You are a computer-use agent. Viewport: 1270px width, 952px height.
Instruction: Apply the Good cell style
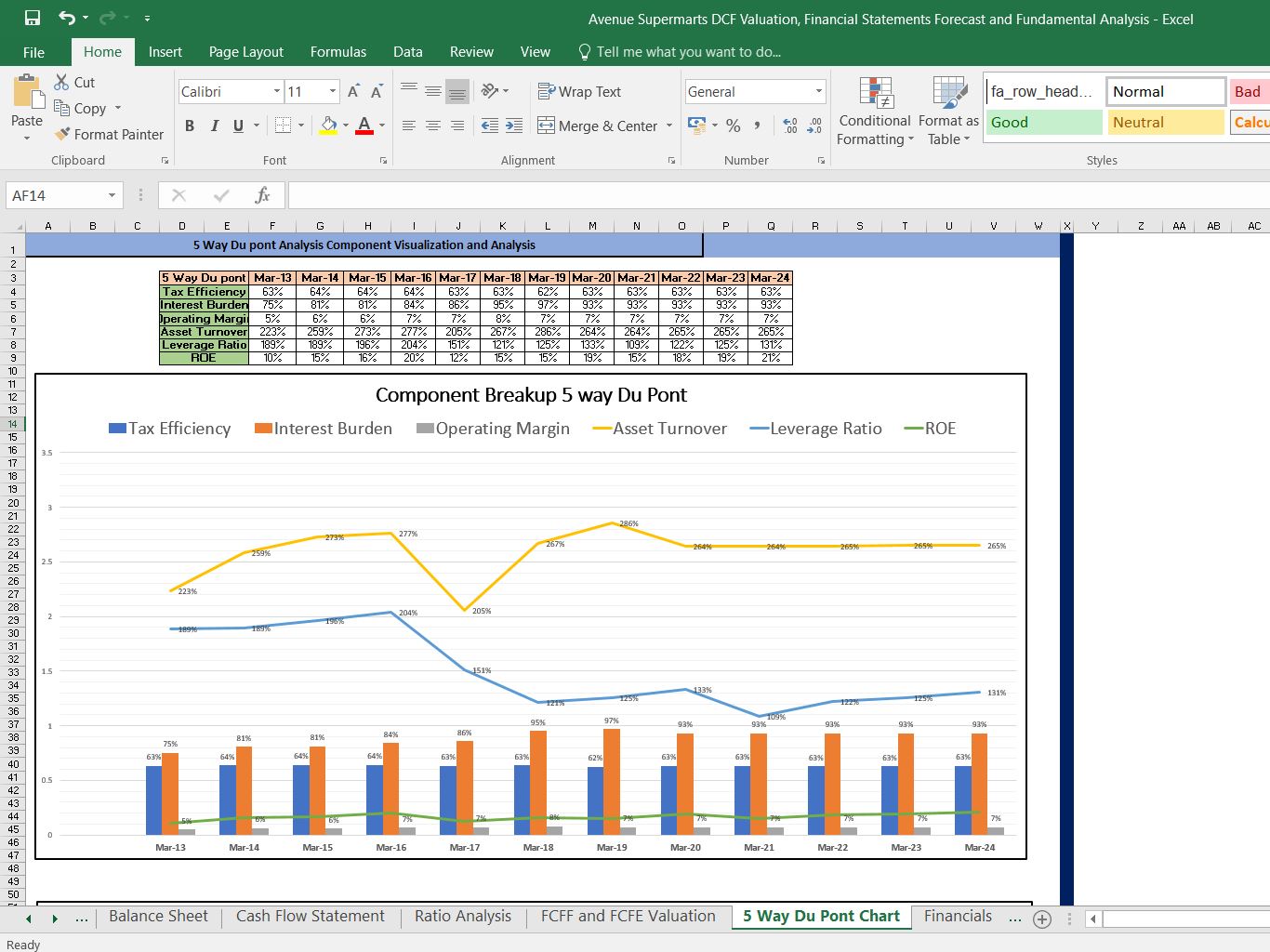(1044, 123)
